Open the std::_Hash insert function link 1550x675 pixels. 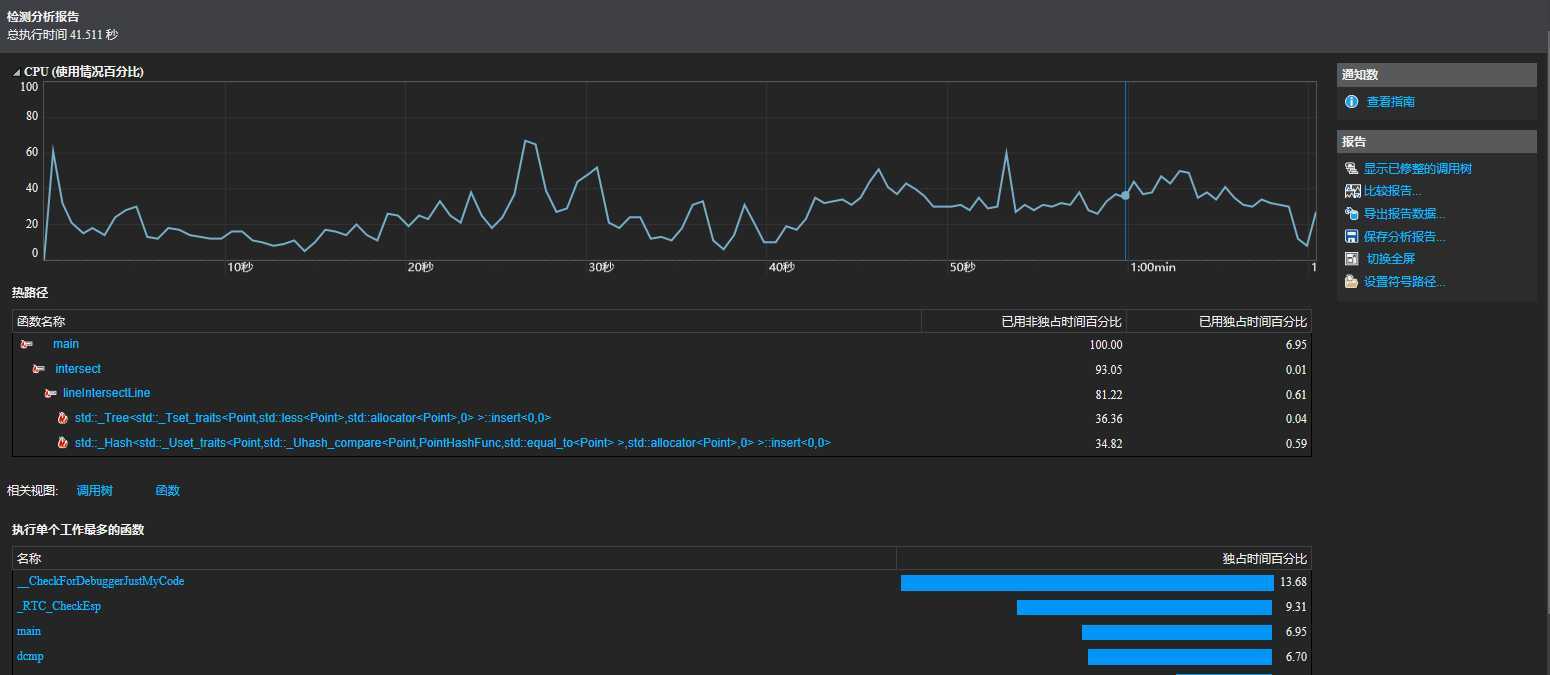click(x=453, y=443)
